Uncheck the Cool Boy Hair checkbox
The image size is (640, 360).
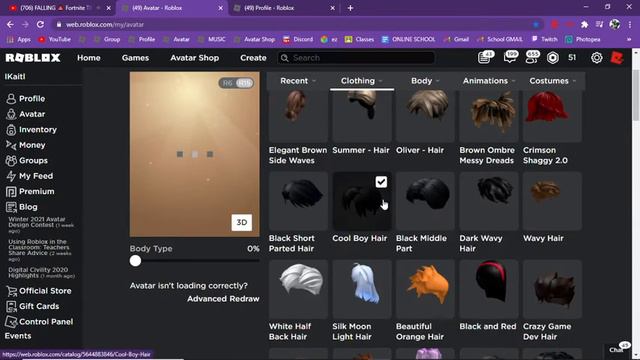(x=381, y=182)
